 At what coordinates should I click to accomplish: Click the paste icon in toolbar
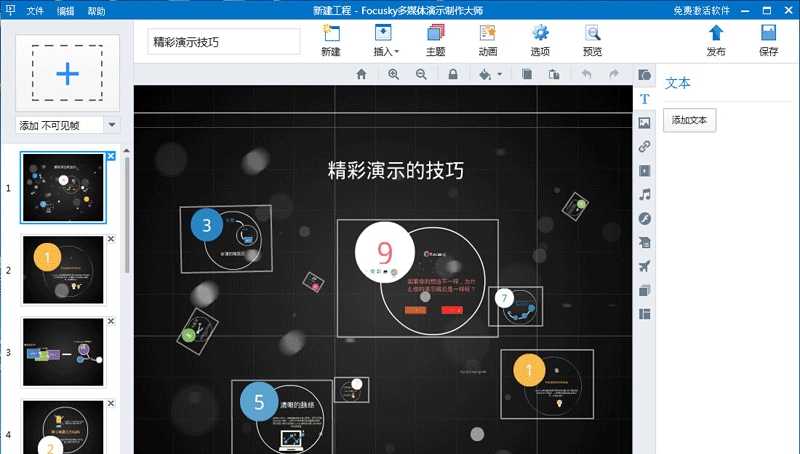pos(554,74)
